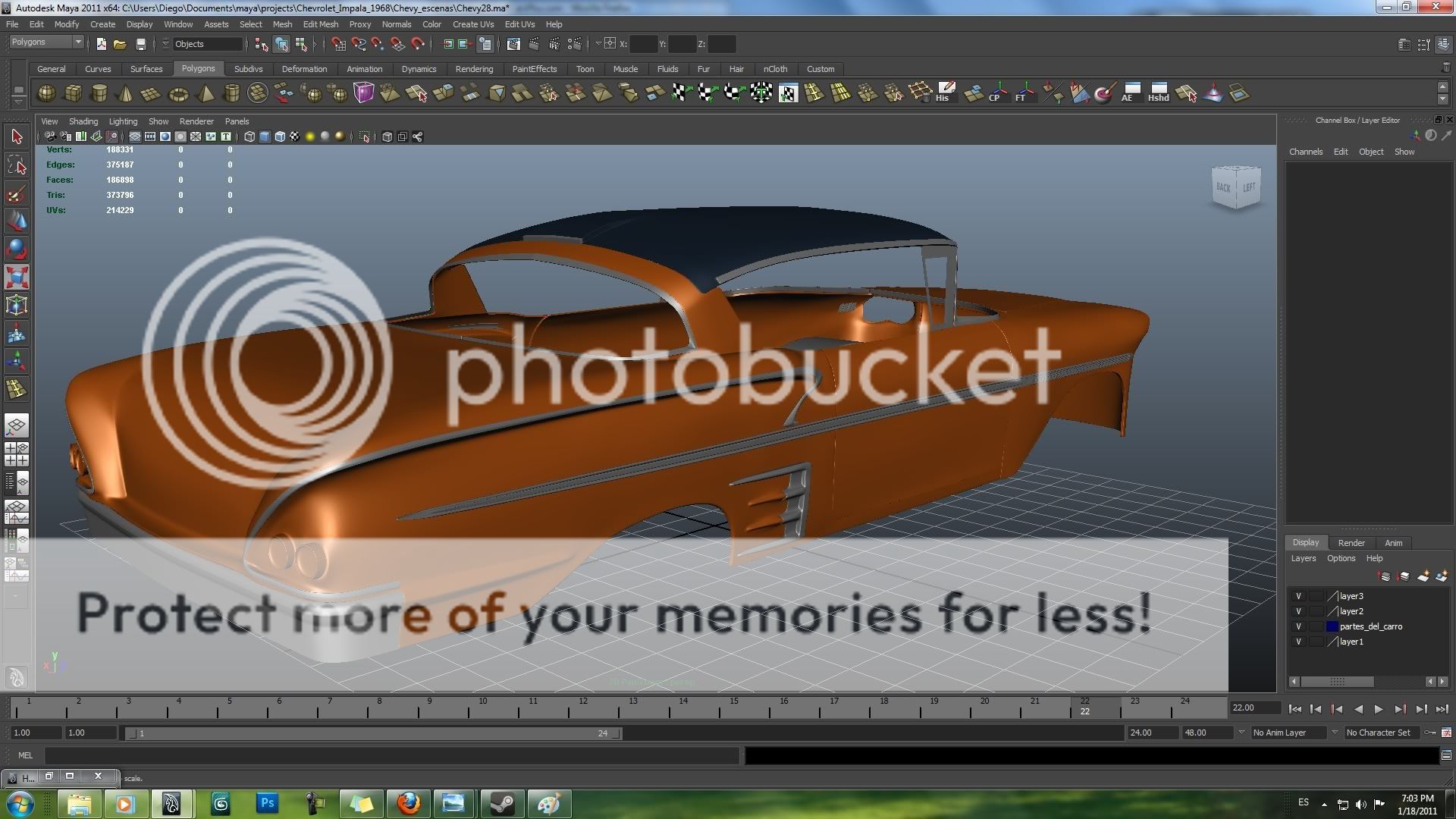Open Photoshop from the taskbar
The image size is (1456, 819).
pyautogui.click(x=267, y=803)
